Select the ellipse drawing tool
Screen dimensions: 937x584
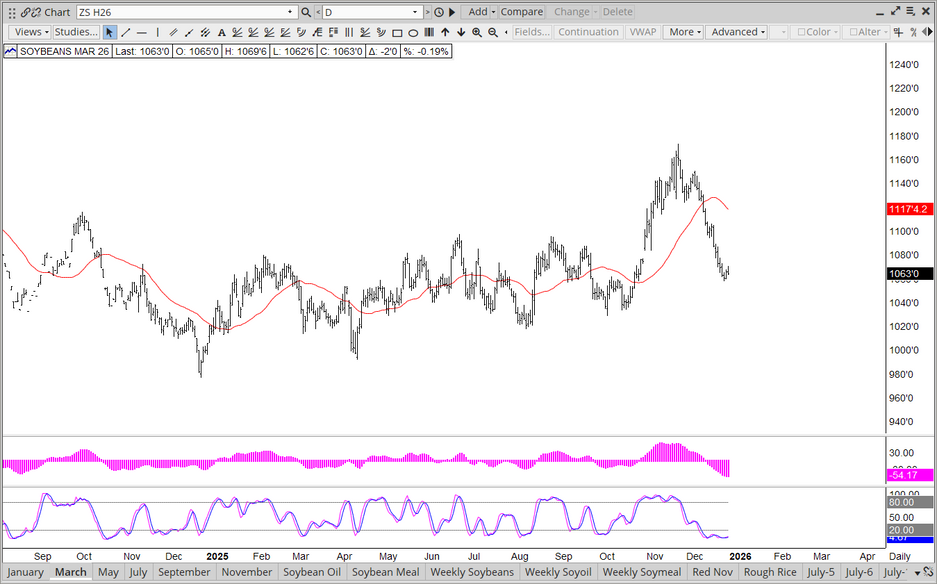point(413,32)
